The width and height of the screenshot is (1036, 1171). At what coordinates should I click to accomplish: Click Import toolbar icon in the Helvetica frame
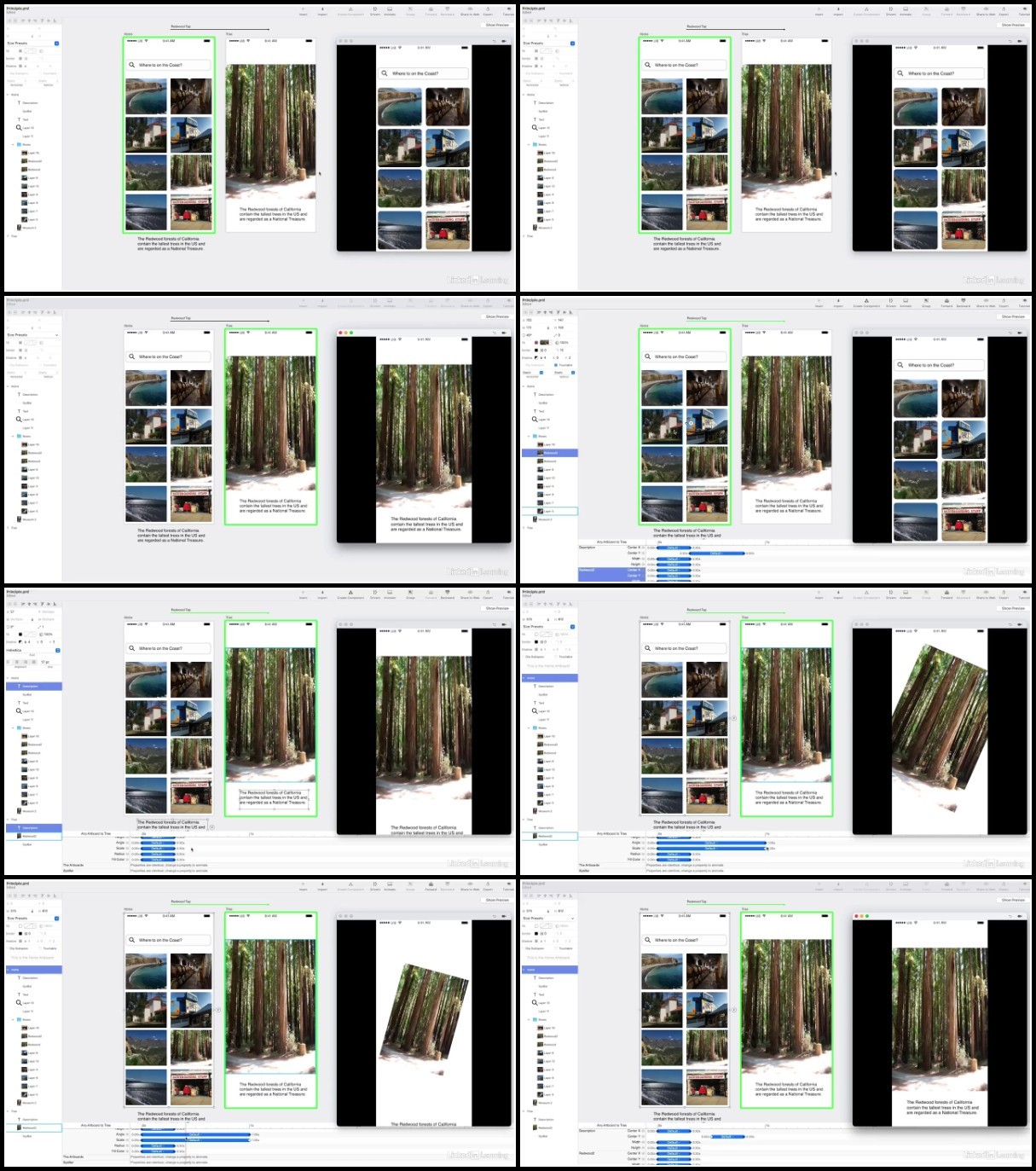pos(321,592)
